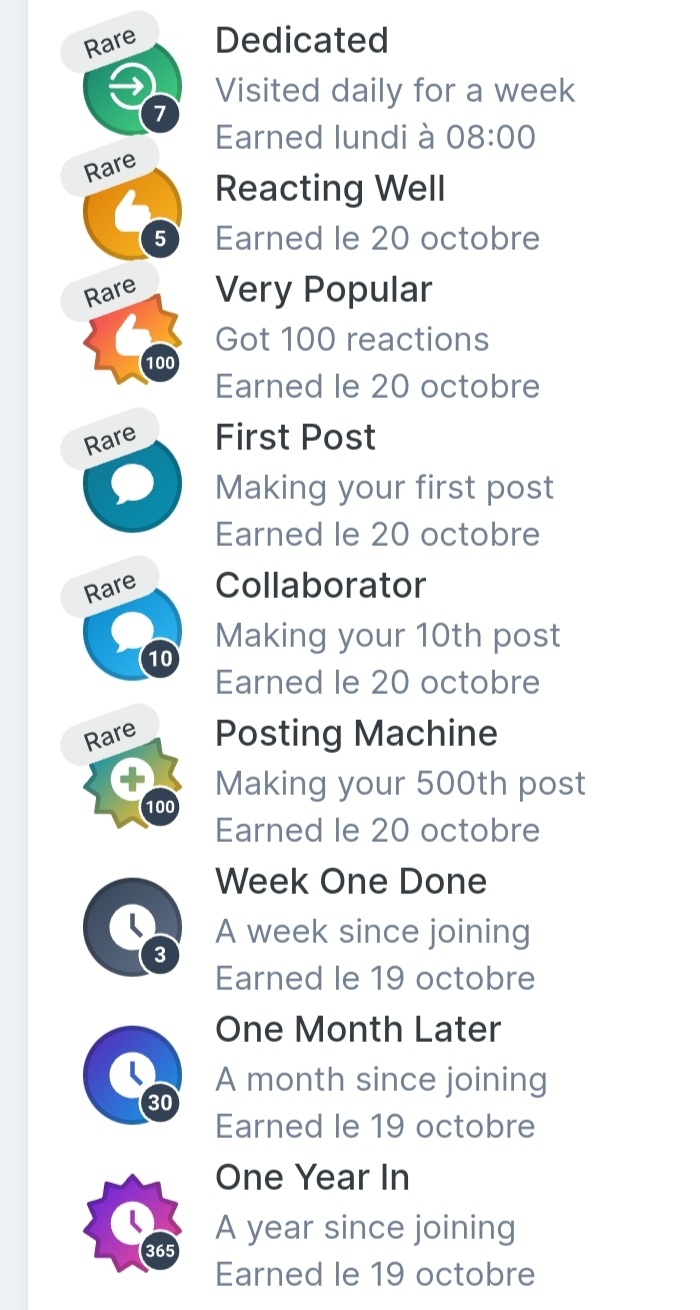Select the Very Popular badge title
700x1310 pixels.
[x=323, y=290]
